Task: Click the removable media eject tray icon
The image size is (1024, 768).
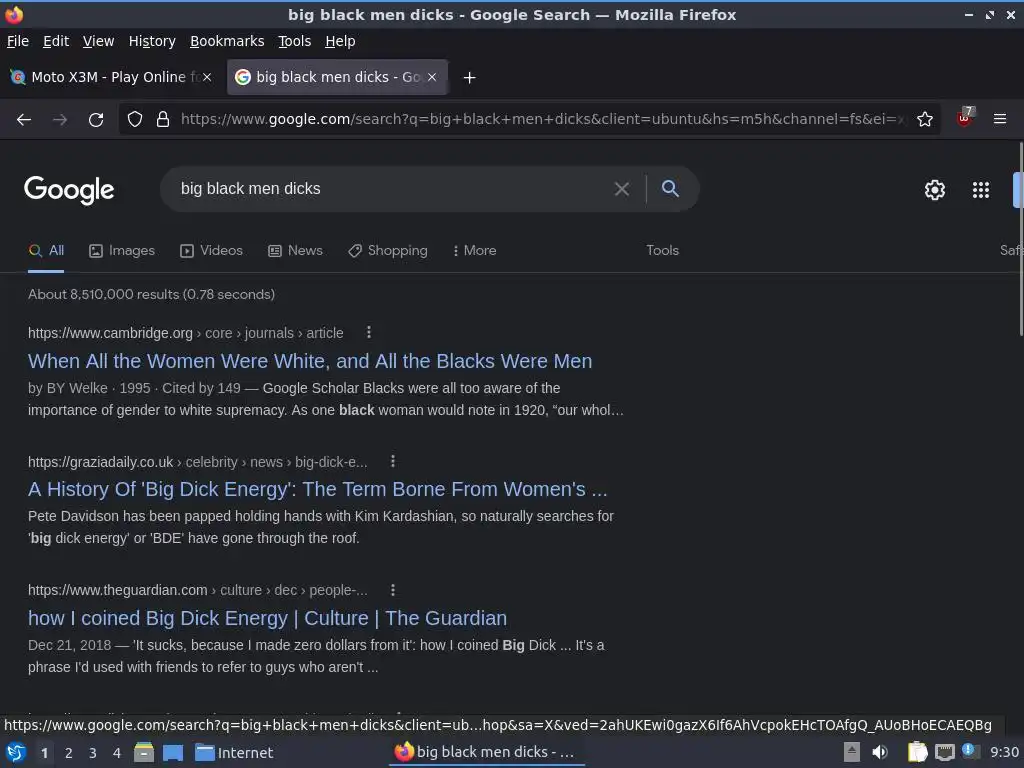Action: coord(852,752)
